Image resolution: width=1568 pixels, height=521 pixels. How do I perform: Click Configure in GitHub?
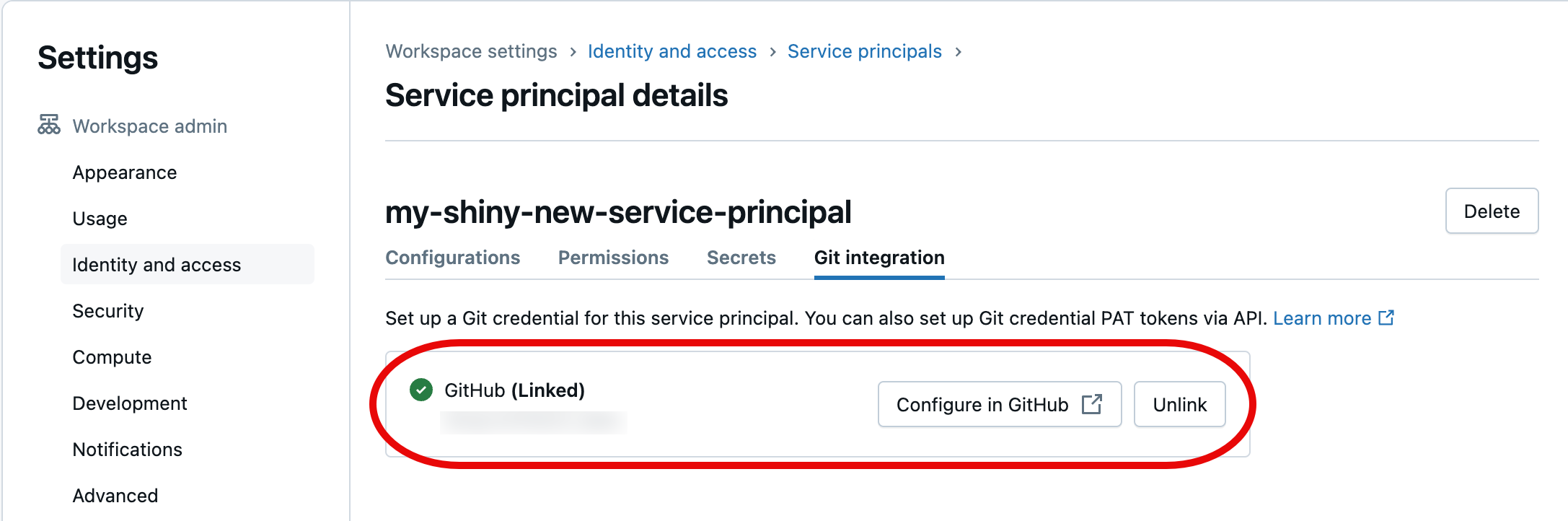click(x=1000, y=404)
